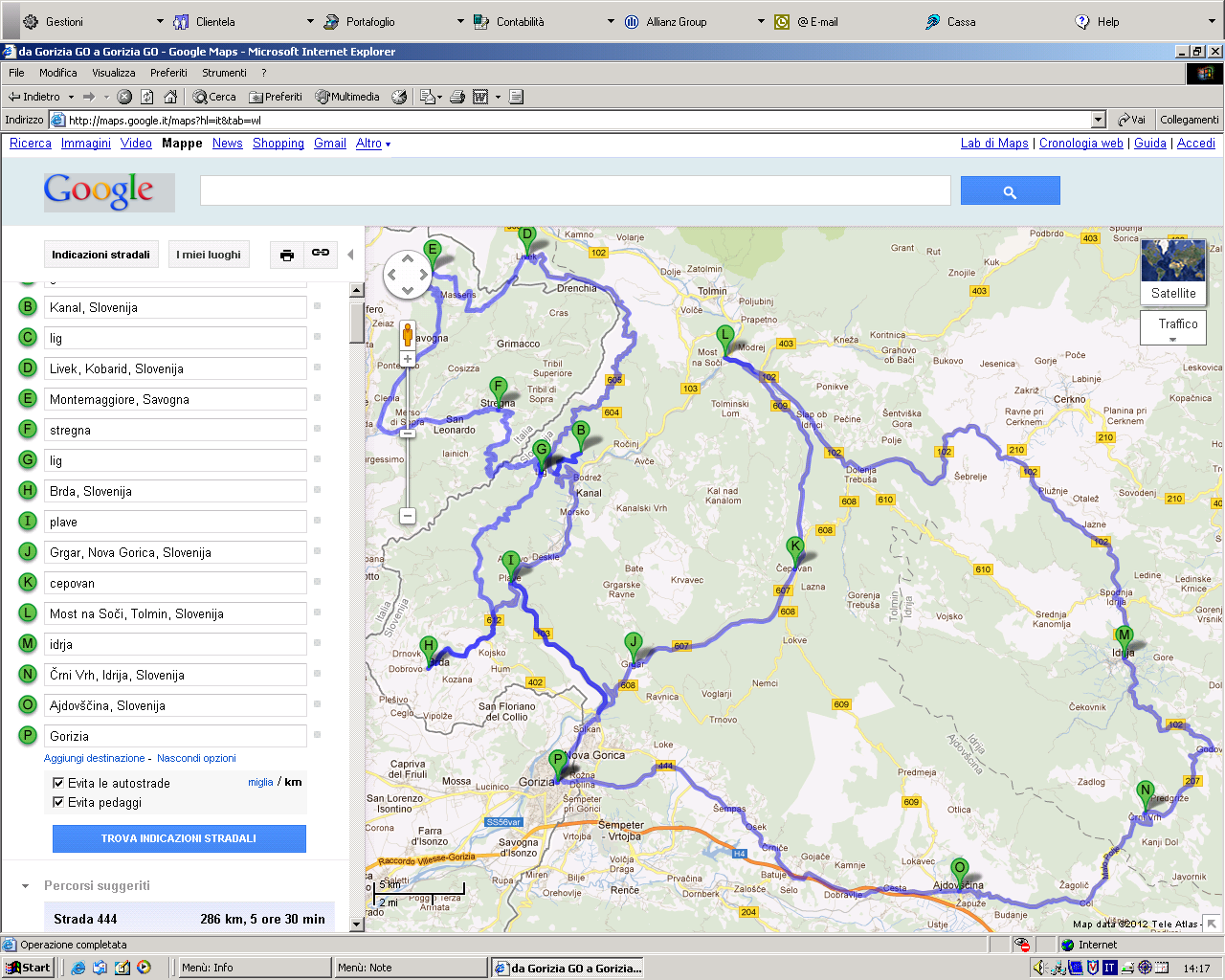Click Aggiungi destinazione link
Viewport: 1225px width, 980px height.
(95, 758)
